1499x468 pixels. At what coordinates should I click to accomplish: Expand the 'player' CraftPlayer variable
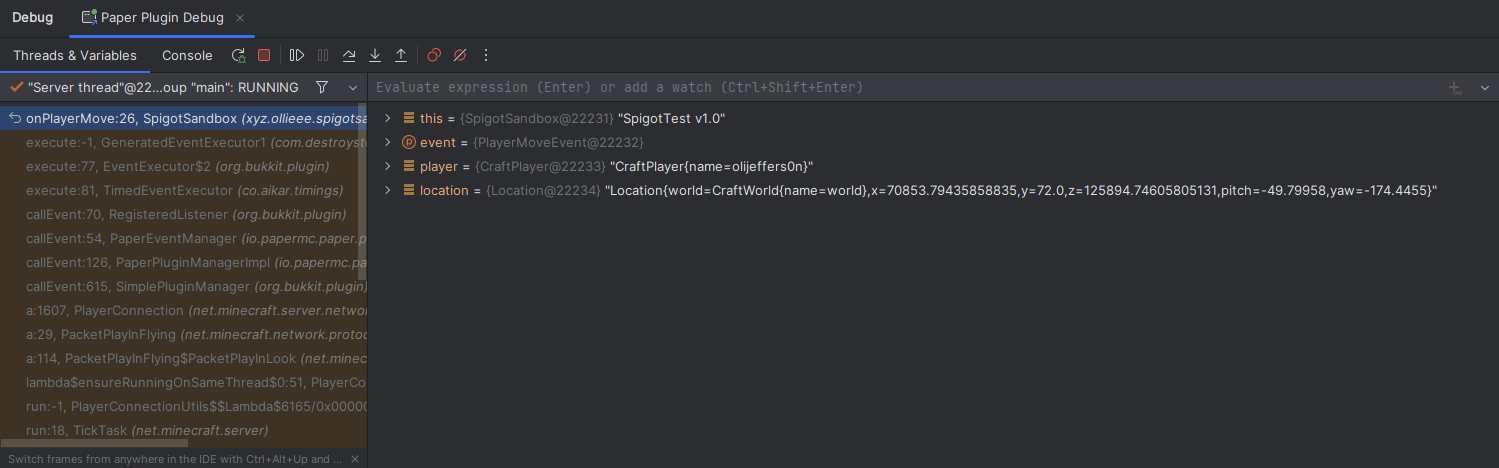tap(388, 166)
